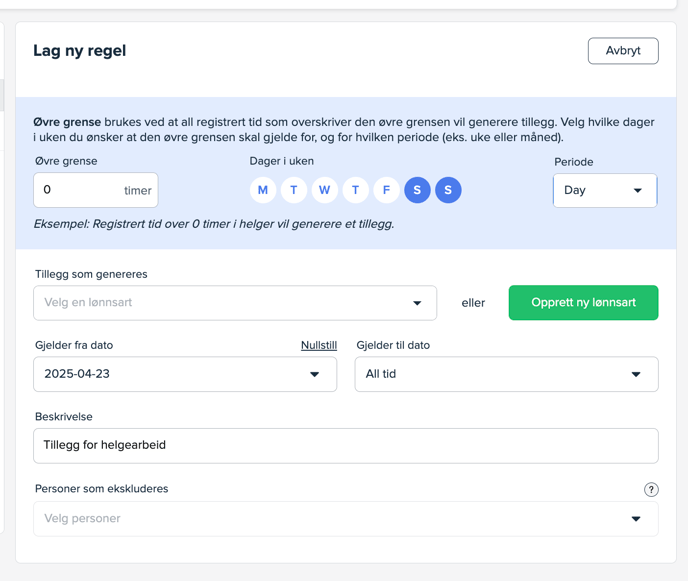Expand the 'All tid' end date dropdown
Viewport: 688px width, 581px height.
click(x=506, y=374)
